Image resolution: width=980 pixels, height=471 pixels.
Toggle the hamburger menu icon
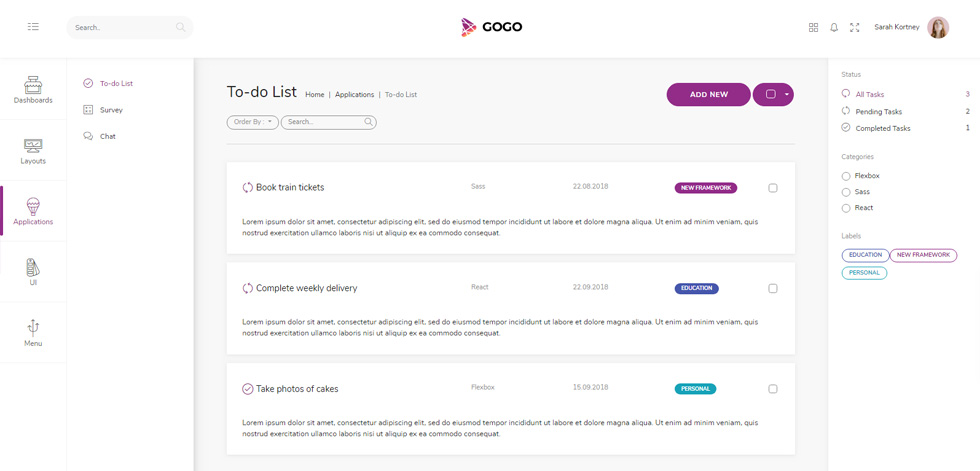pos(33,27)
